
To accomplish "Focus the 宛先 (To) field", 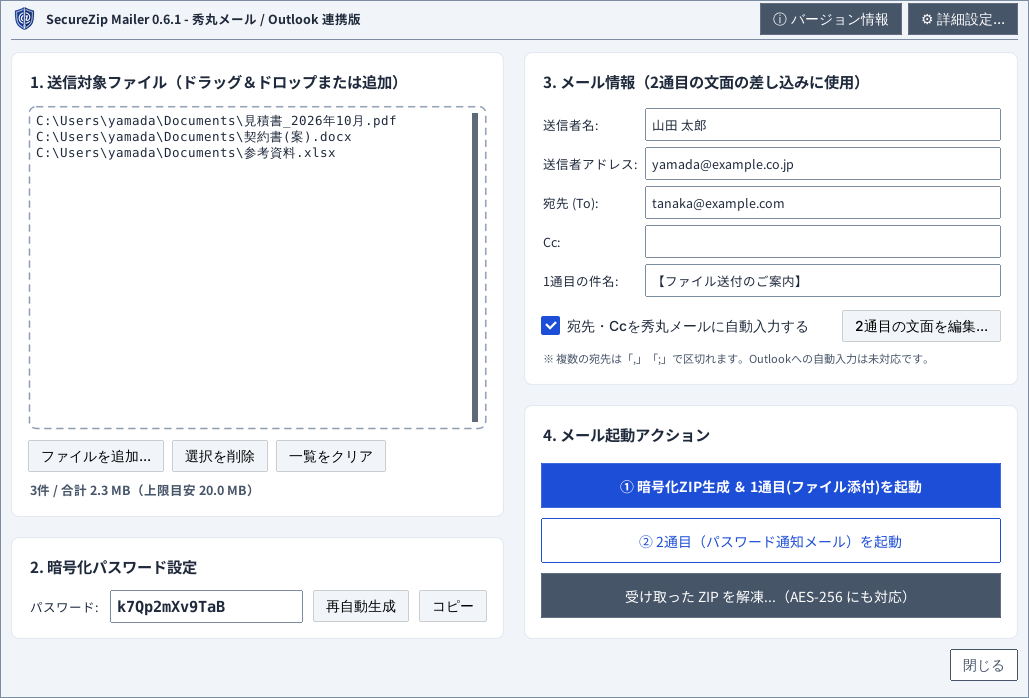I will pos(823,203).
